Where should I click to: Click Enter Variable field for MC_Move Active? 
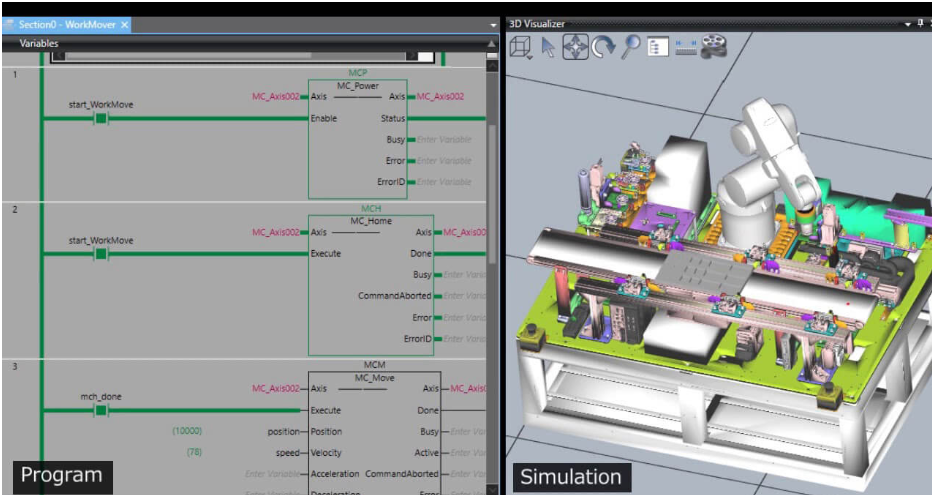pos(468,453)
